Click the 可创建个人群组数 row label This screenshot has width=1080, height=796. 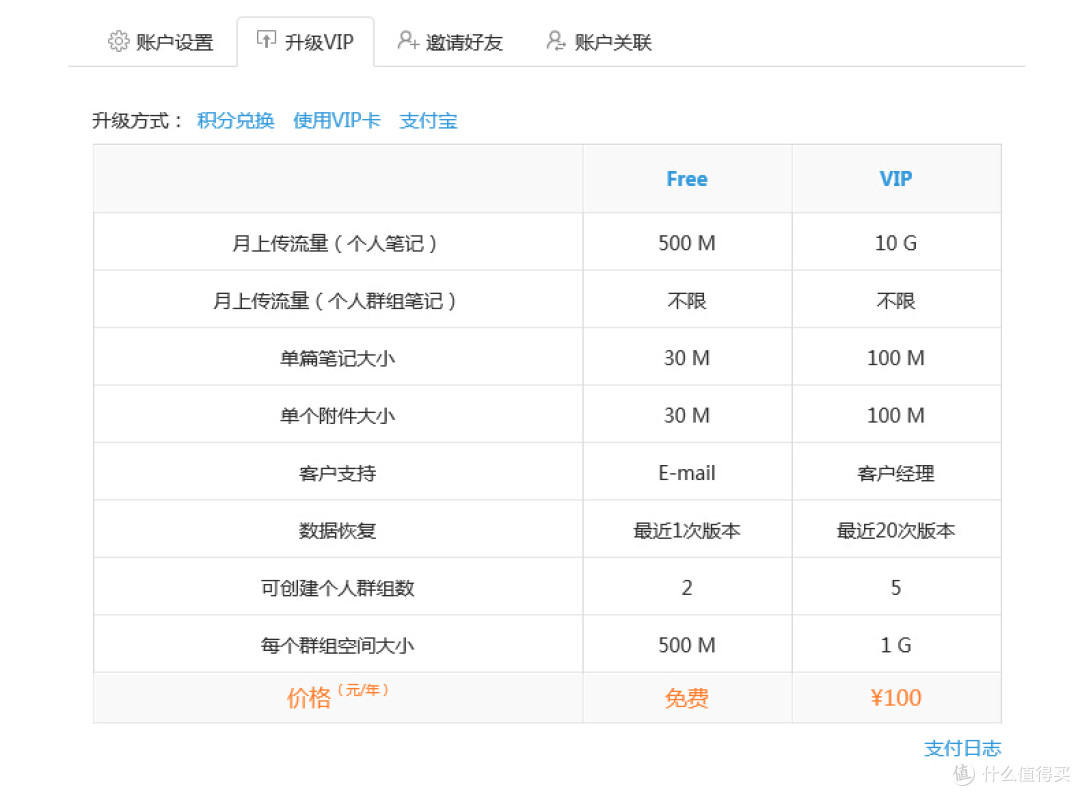(337, 588)
